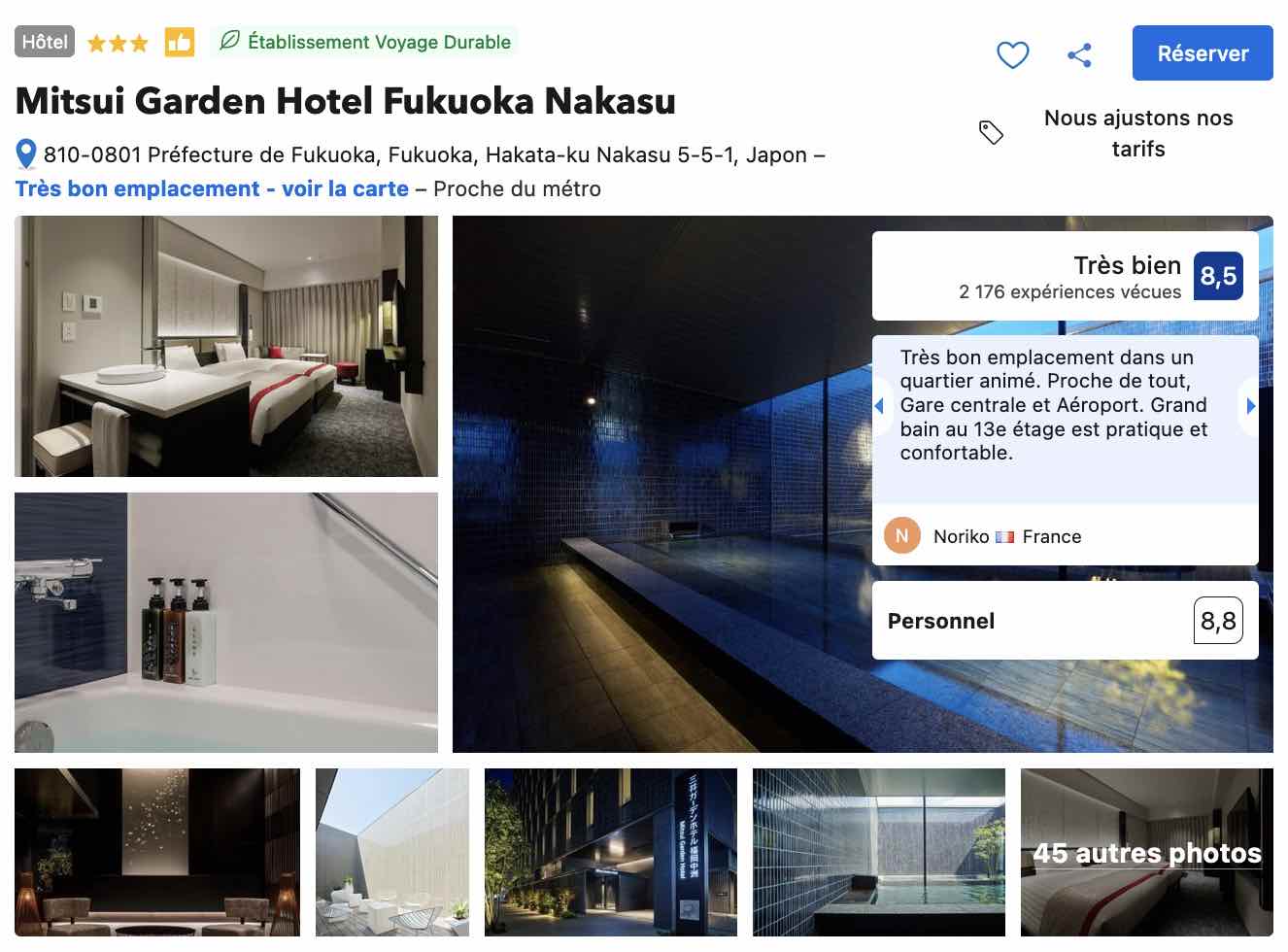
Task: Click the Personnel 8,8 score card
Action: [x=1065, y=621]
